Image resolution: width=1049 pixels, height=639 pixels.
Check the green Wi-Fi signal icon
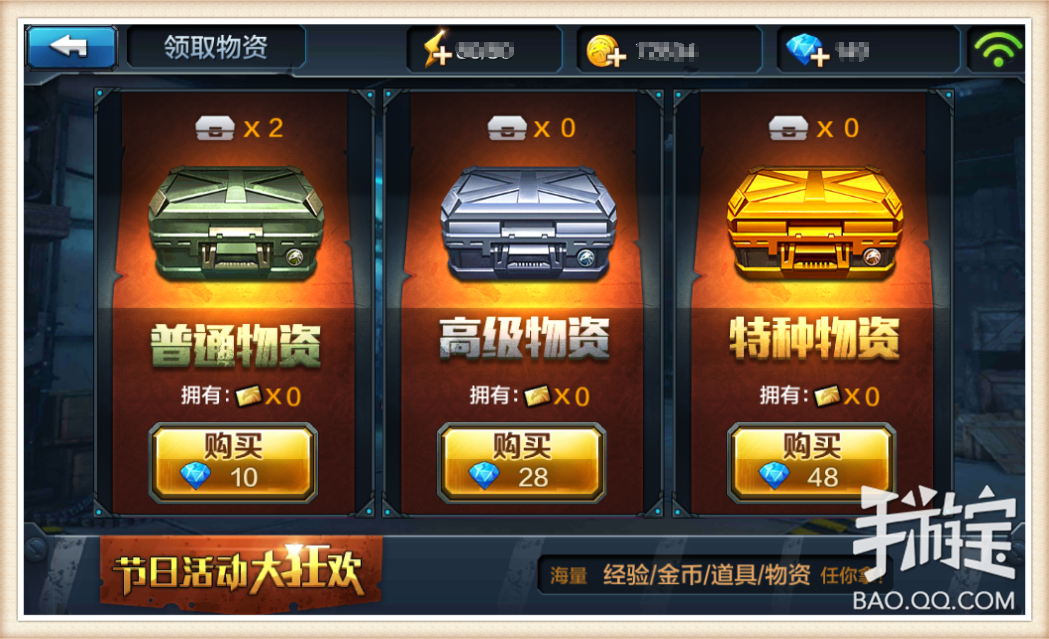pyautogui.click(x=997, y=49)
